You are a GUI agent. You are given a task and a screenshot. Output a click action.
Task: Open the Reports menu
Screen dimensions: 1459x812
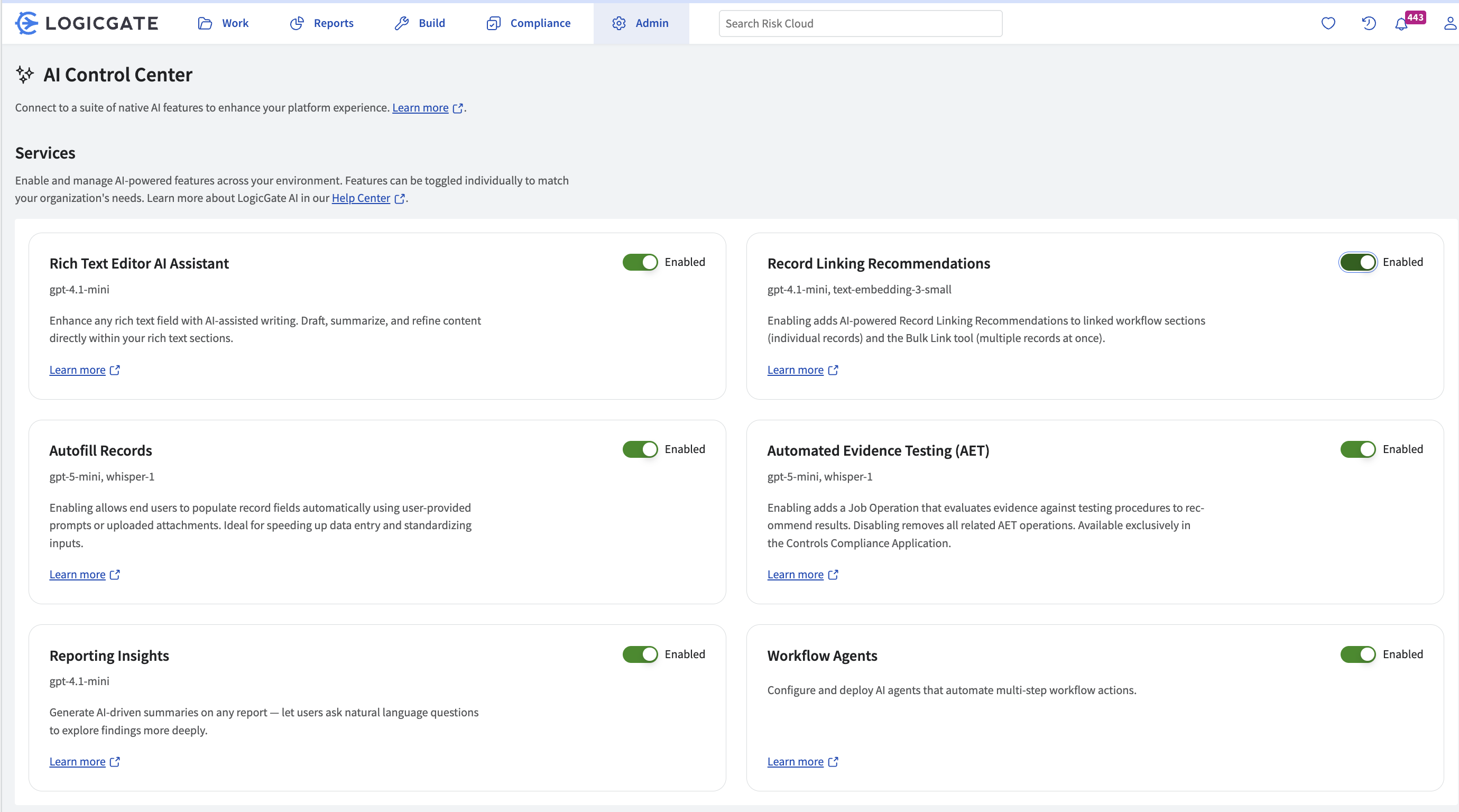pyautogui.click(x=322, y=23)
